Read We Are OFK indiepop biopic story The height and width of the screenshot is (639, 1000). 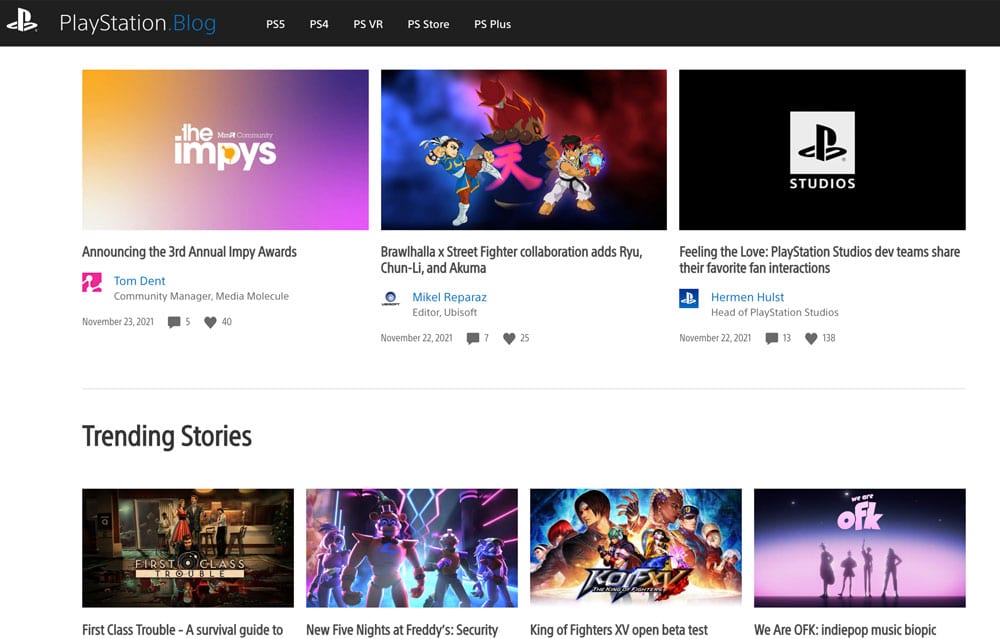[845, 630]
